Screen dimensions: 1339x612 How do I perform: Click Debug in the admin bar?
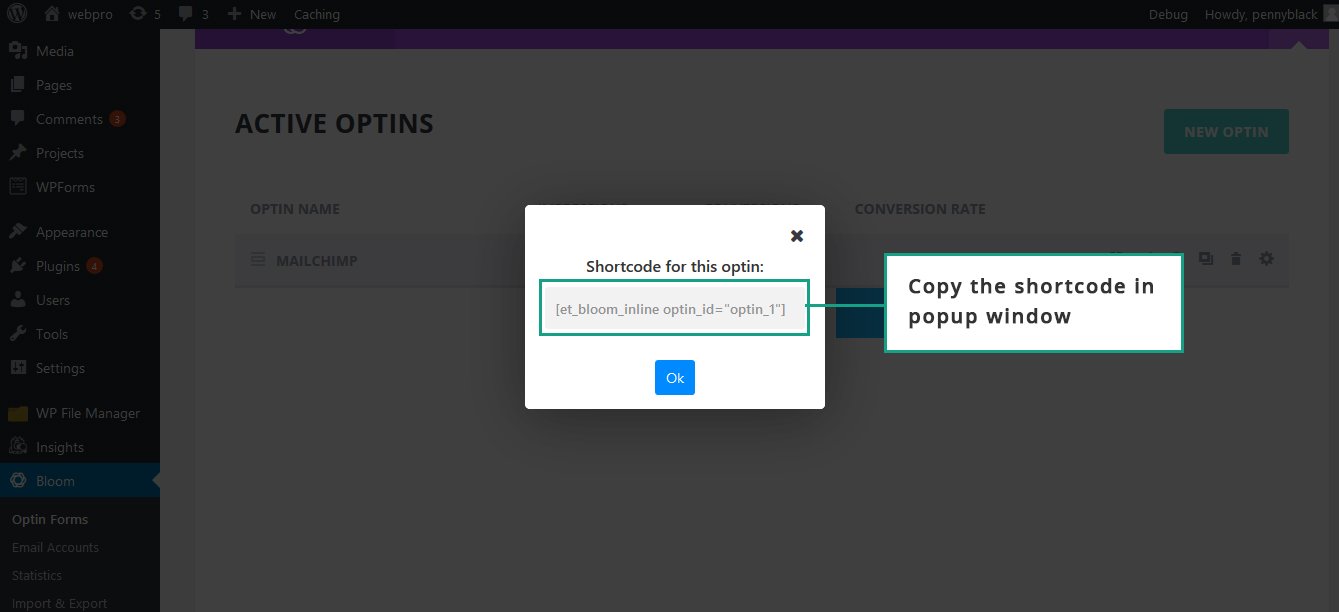[1168, 14]
